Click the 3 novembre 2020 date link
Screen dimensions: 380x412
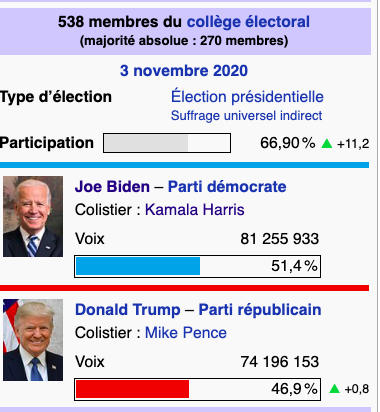[x=184, y=71]
